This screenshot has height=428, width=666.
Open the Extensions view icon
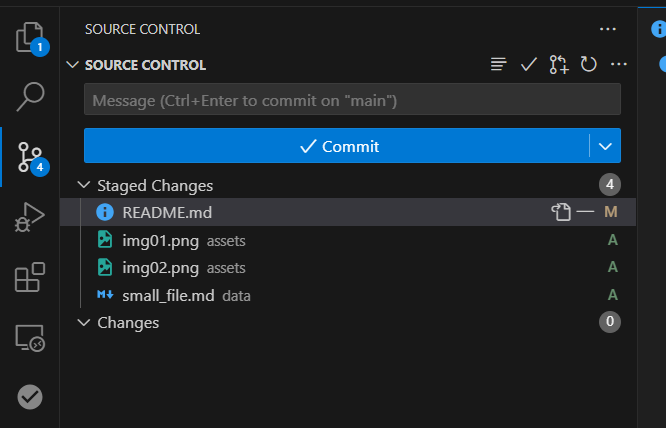pos(30,277)
